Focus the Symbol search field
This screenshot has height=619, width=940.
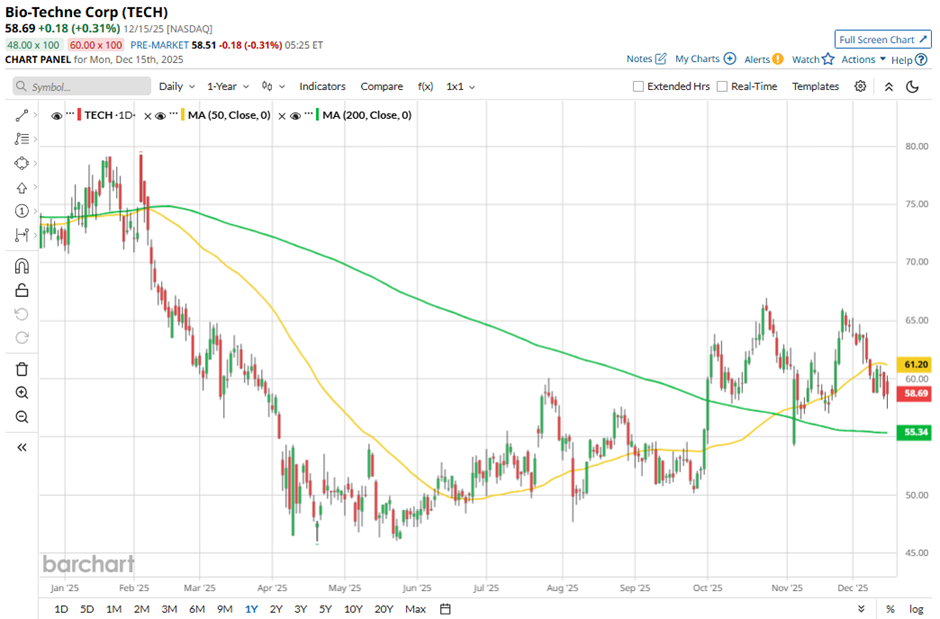pos(82,86)
